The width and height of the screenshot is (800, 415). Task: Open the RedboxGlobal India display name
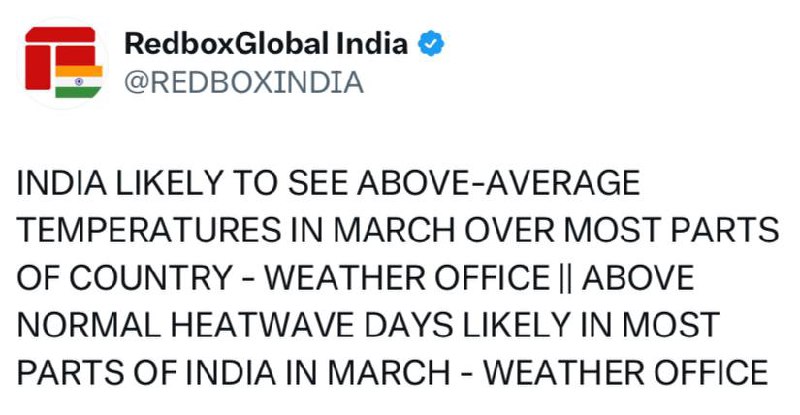(266, 43)
